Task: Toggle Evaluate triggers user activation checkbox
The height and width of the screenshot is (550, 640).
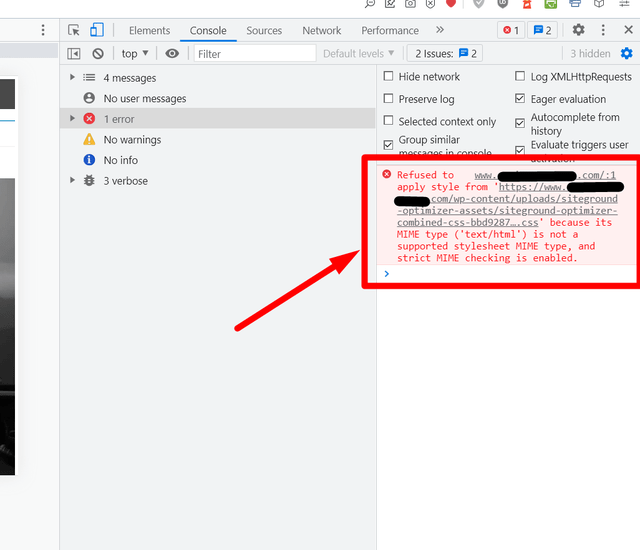Action: click(x=520, y=150)
